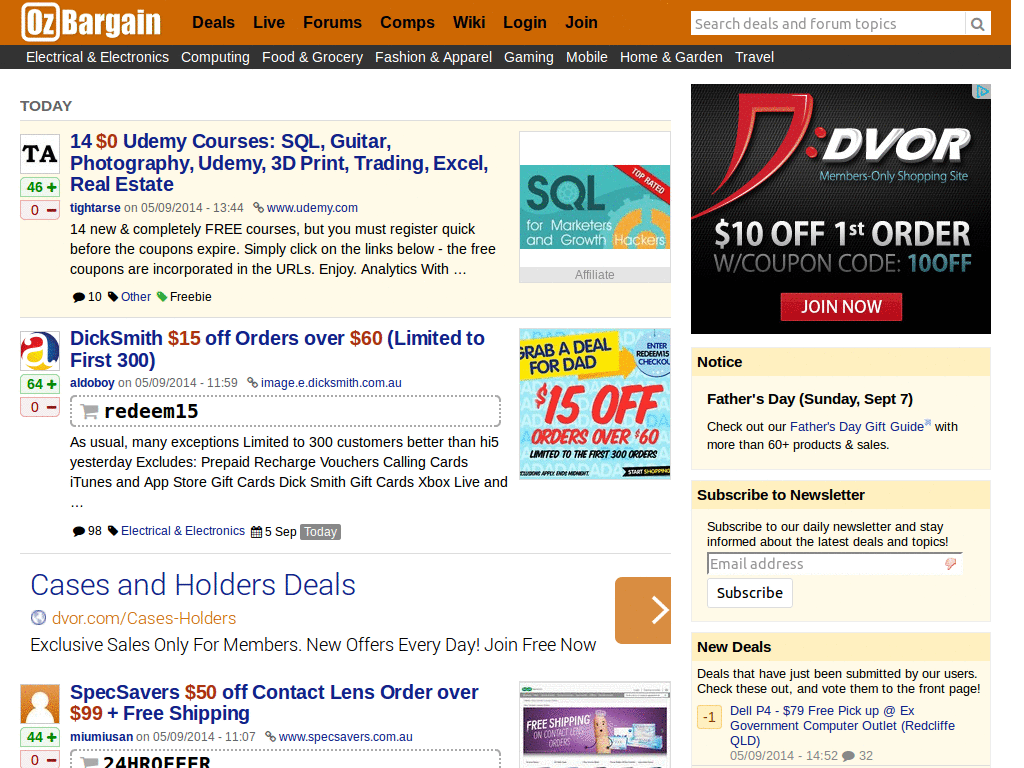This screenshot has height=768, width=1024.
Task: Select the Home & Garden category
Action: (671, 57)
